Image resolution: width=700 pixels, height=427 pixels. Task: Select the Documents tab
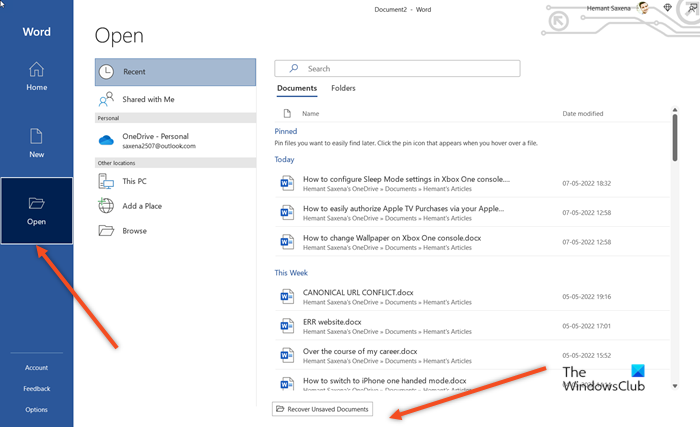[x=297, y=89]
